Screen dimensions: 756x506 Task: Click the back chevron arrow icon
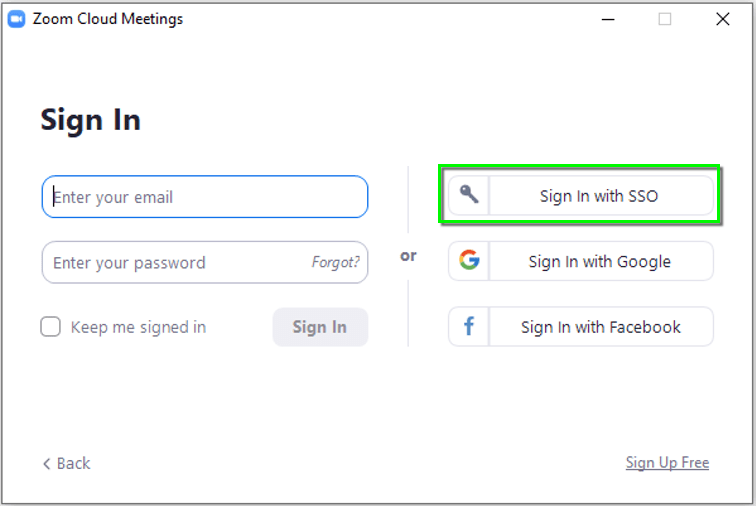click(x=46, y=464)
